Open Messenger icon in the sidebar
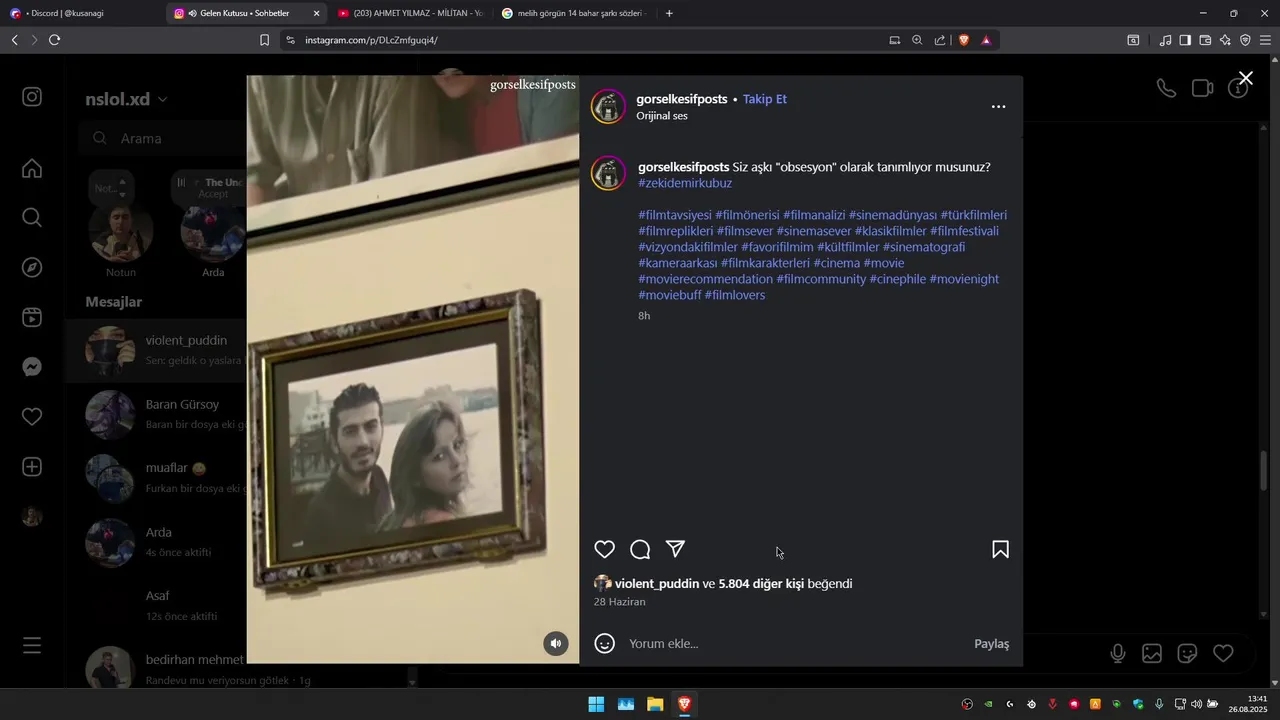Image resolution: width=1280 pixels, height=720 pixels. pyautogui.click(x=32, y=367)
